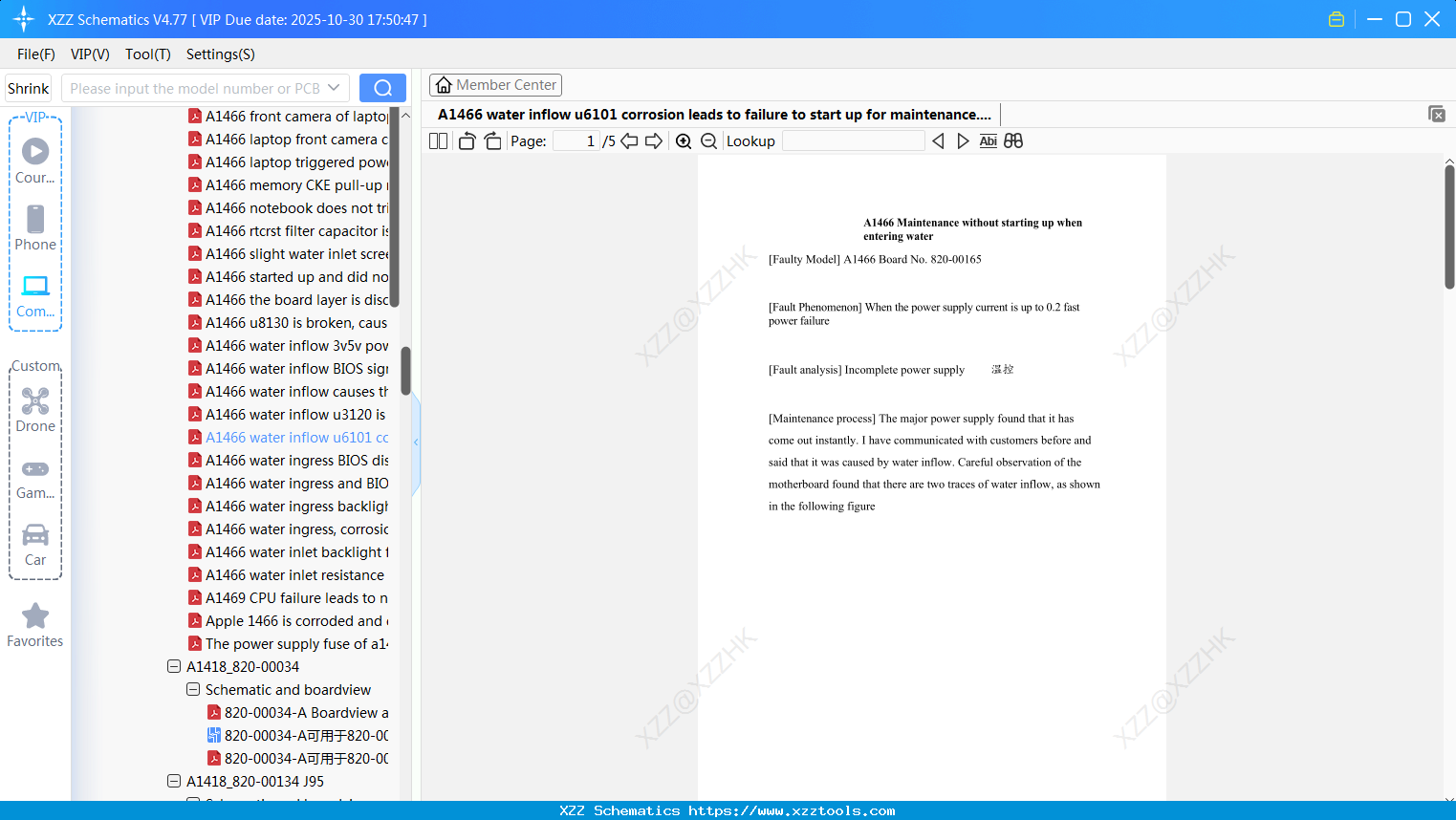Screen dimensions: 1456x820
Task: Select the Phone category icon
Action: pos(35,227)
